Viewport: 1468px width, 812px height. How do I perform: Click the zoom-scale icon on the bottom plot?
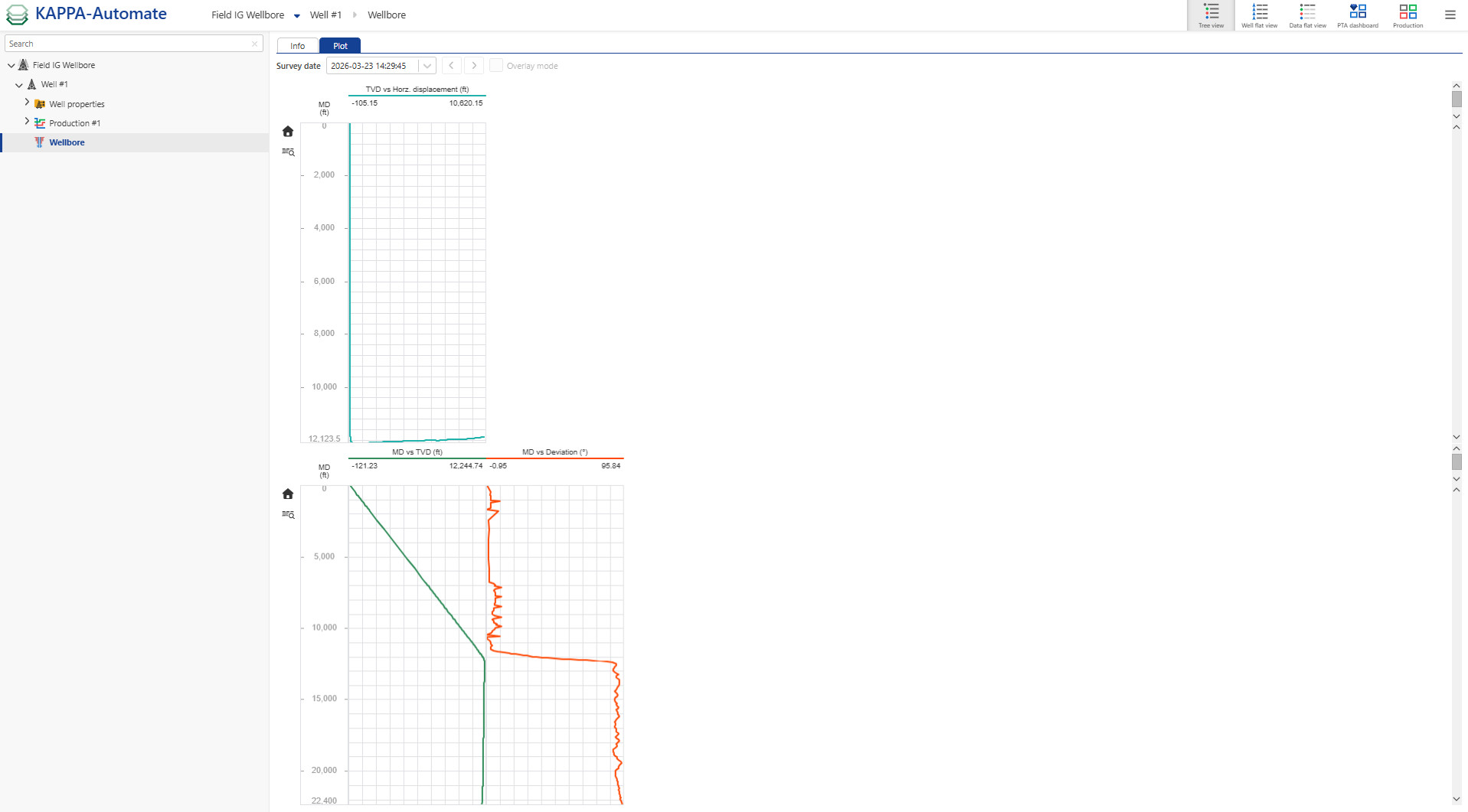tap(288, 514)
